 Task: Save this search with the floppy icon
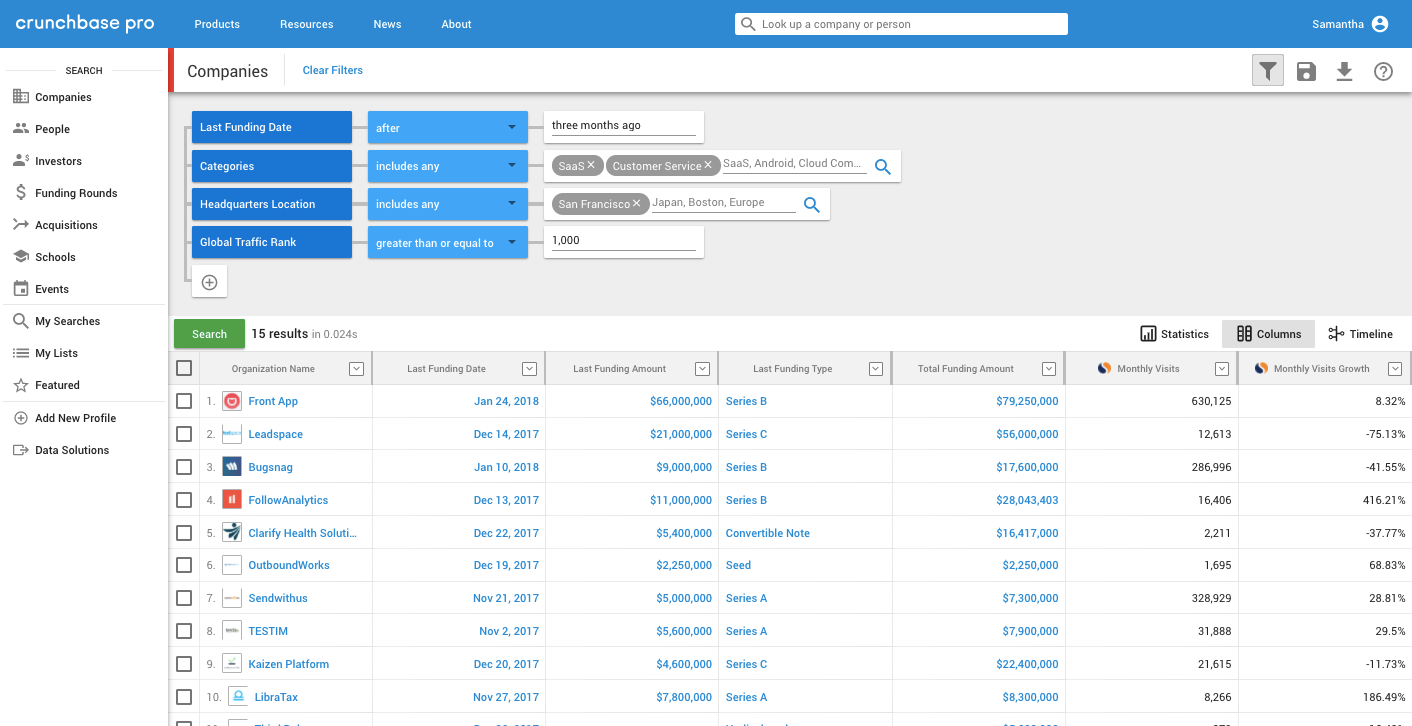pos(1306,71)
